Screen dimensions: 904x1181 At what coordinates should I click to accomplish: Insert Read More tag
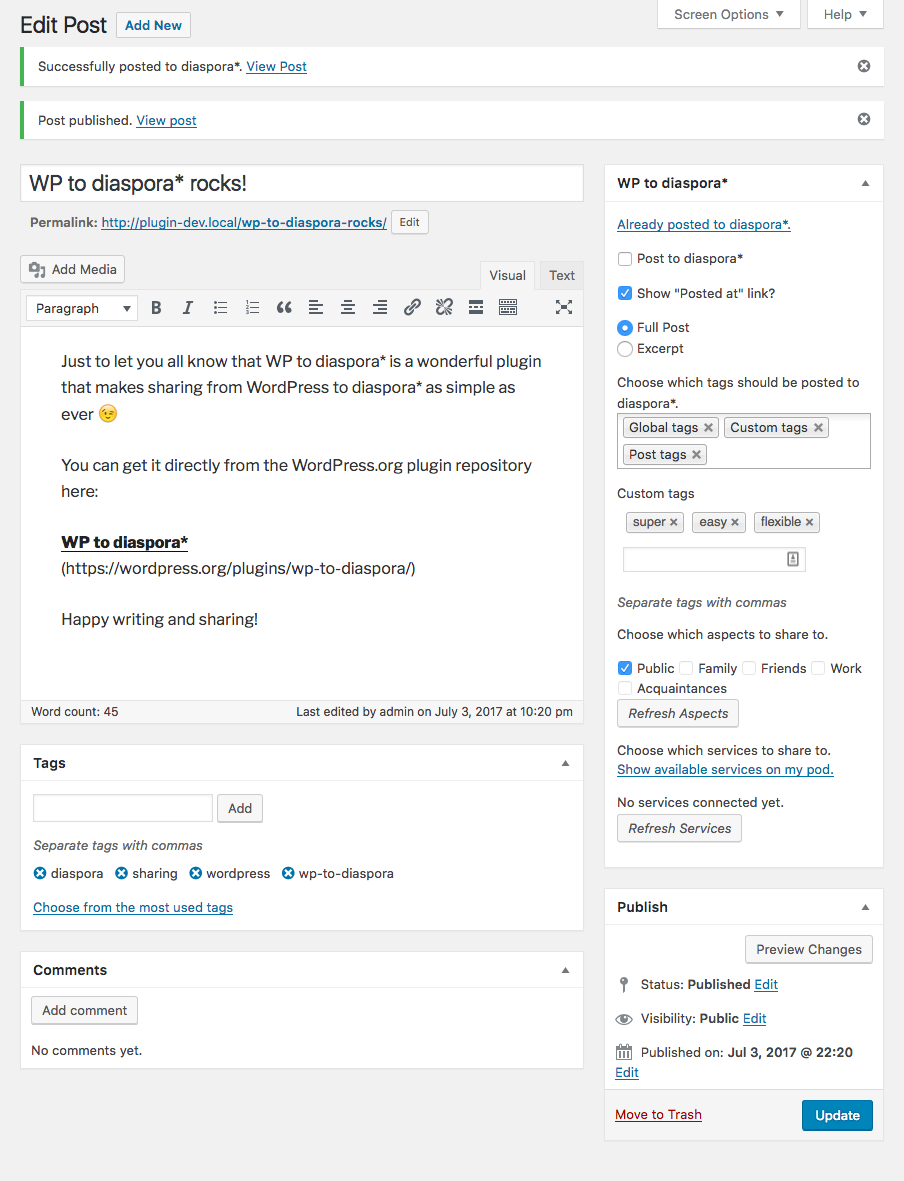476,307
